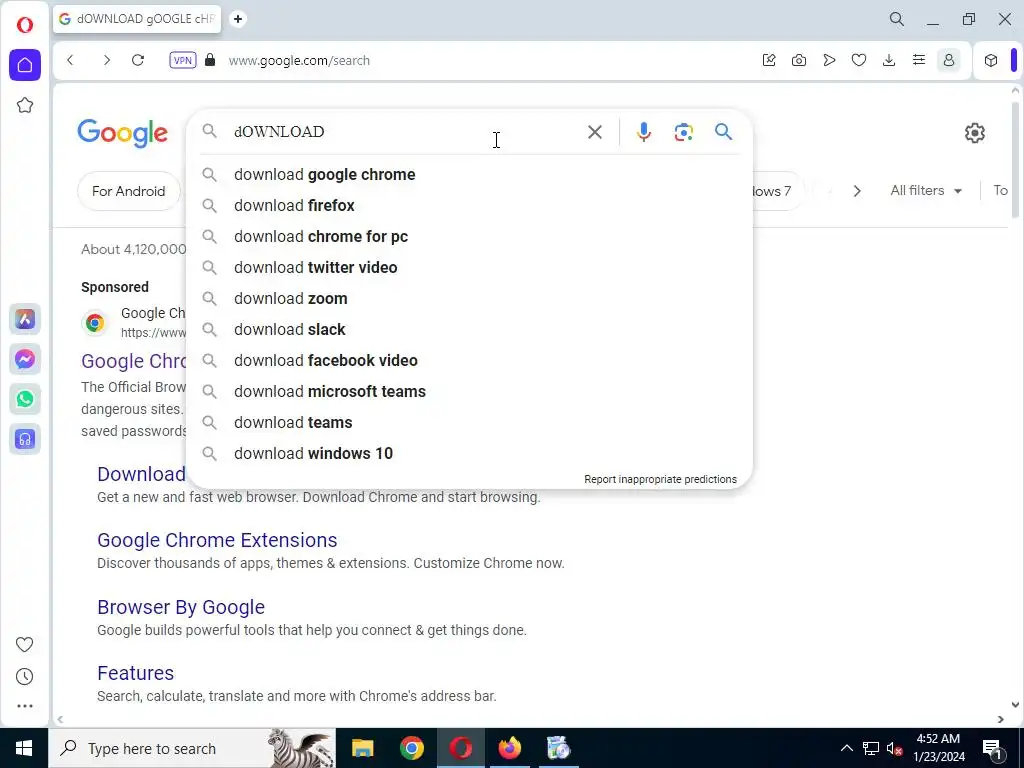The height and width of the screenshot is (768, 1024).
Task: Go back to previous page
Action: 71,60
